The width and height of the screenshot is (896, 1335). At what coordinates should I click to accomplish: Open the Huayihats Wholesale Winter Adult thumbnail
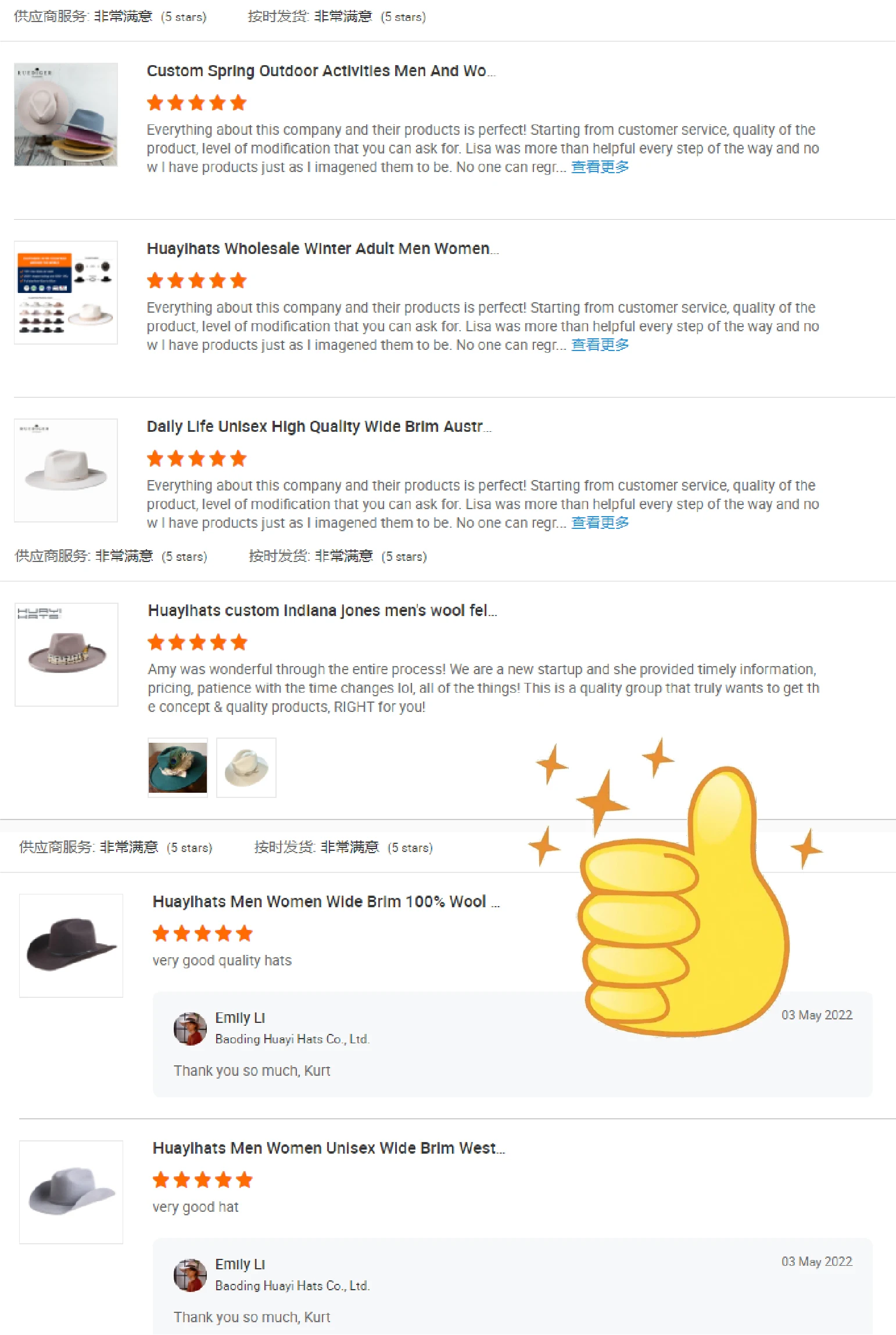[x=66, y=292]
